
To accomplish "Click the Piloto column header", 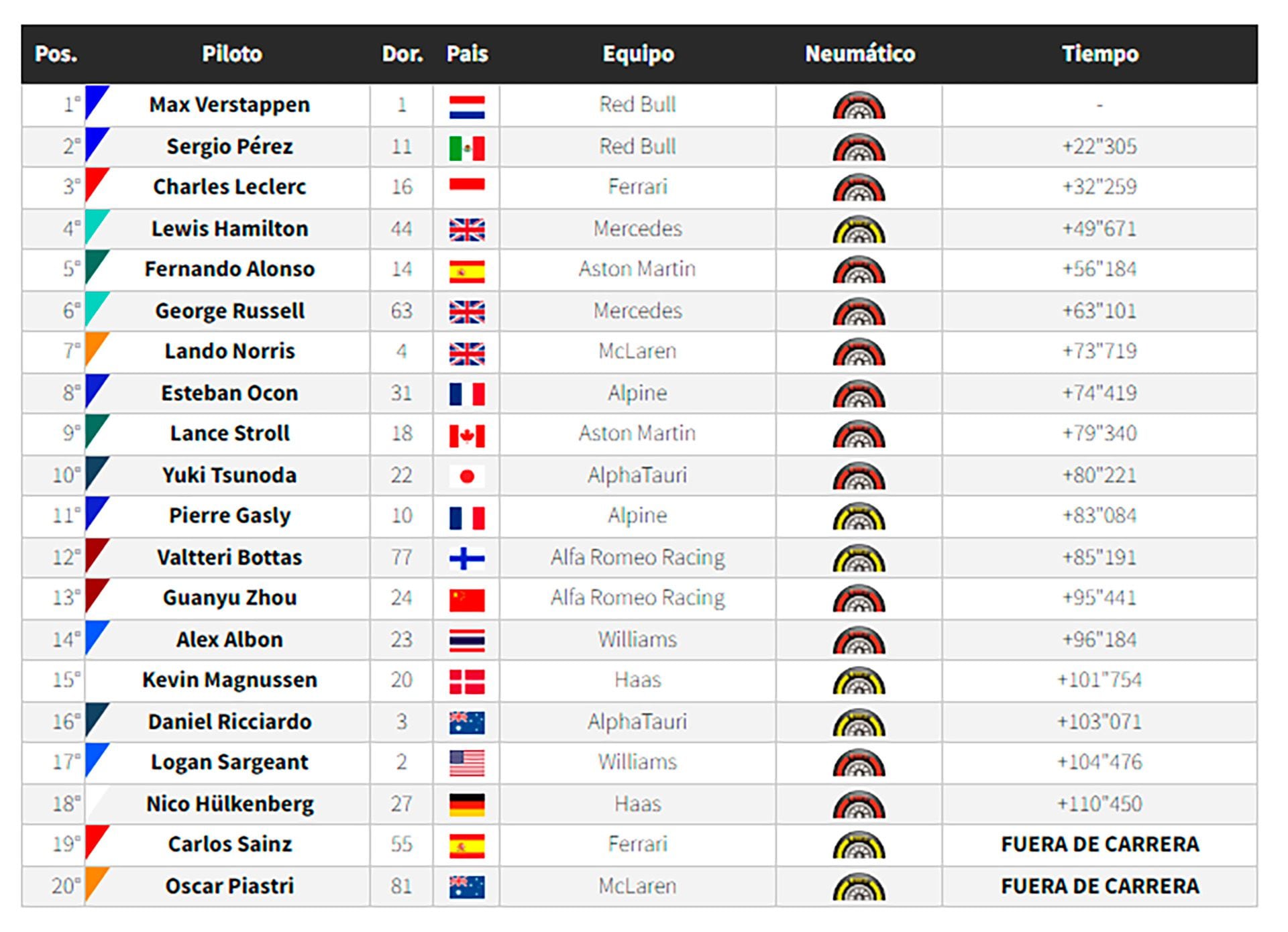I will [232, 54].
